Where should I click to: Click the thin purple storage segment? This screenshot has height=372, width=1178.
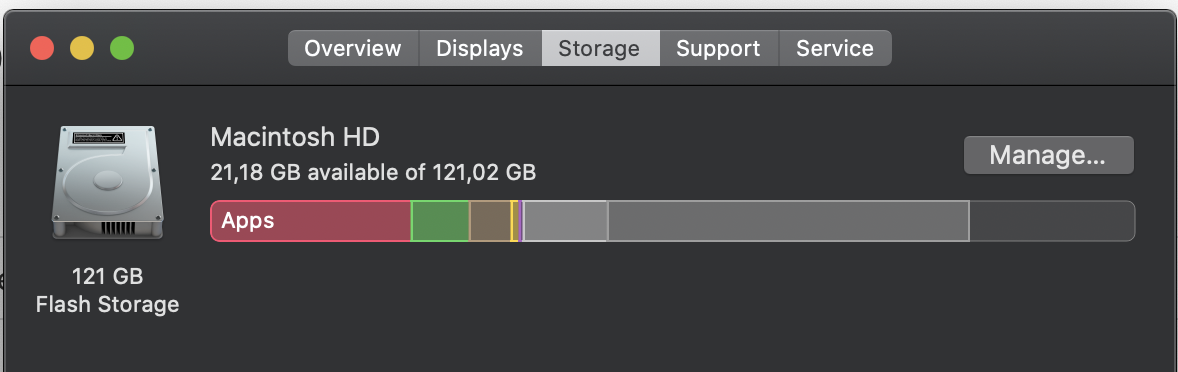pyautogui.click(x=521, y=221)
